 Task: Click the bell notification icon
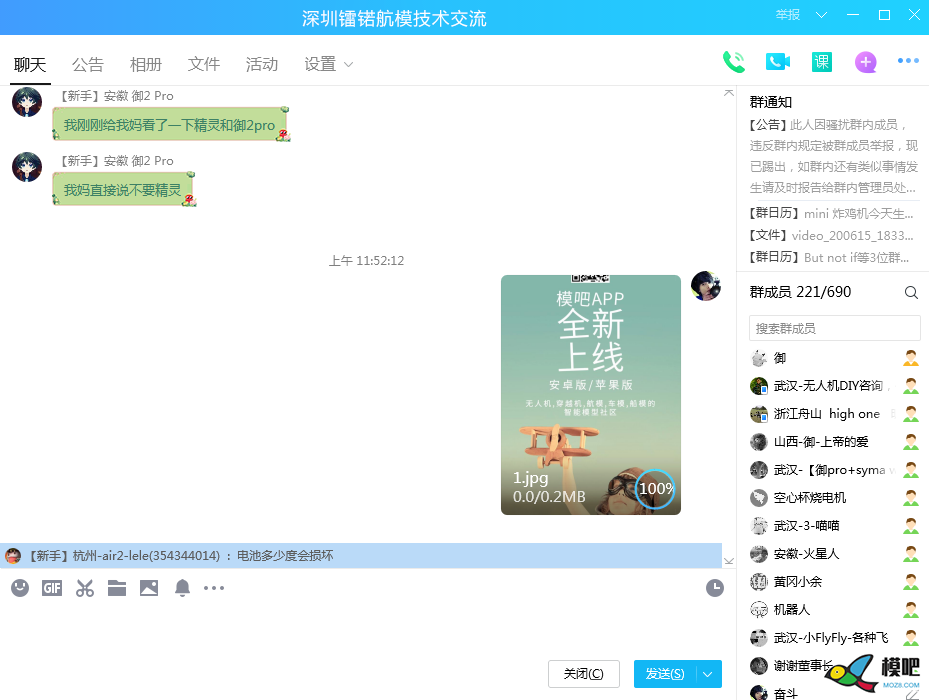182,588
